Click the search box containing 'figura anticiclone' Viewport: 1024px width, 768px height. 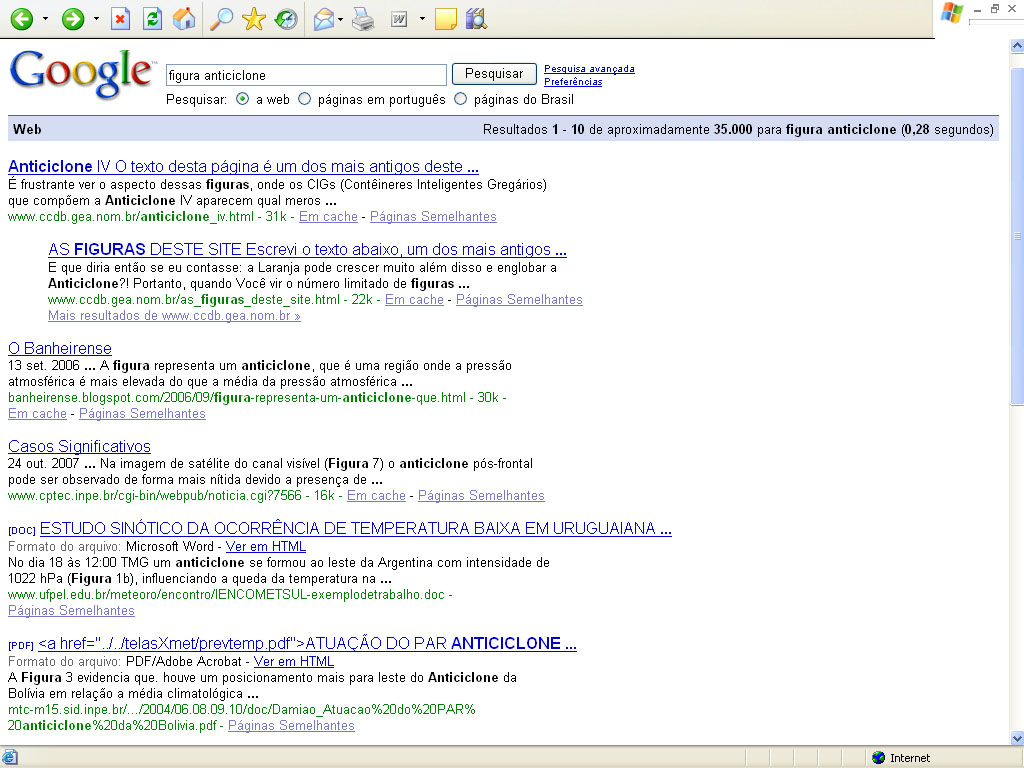pyautogui.click(x=306, y=75)
